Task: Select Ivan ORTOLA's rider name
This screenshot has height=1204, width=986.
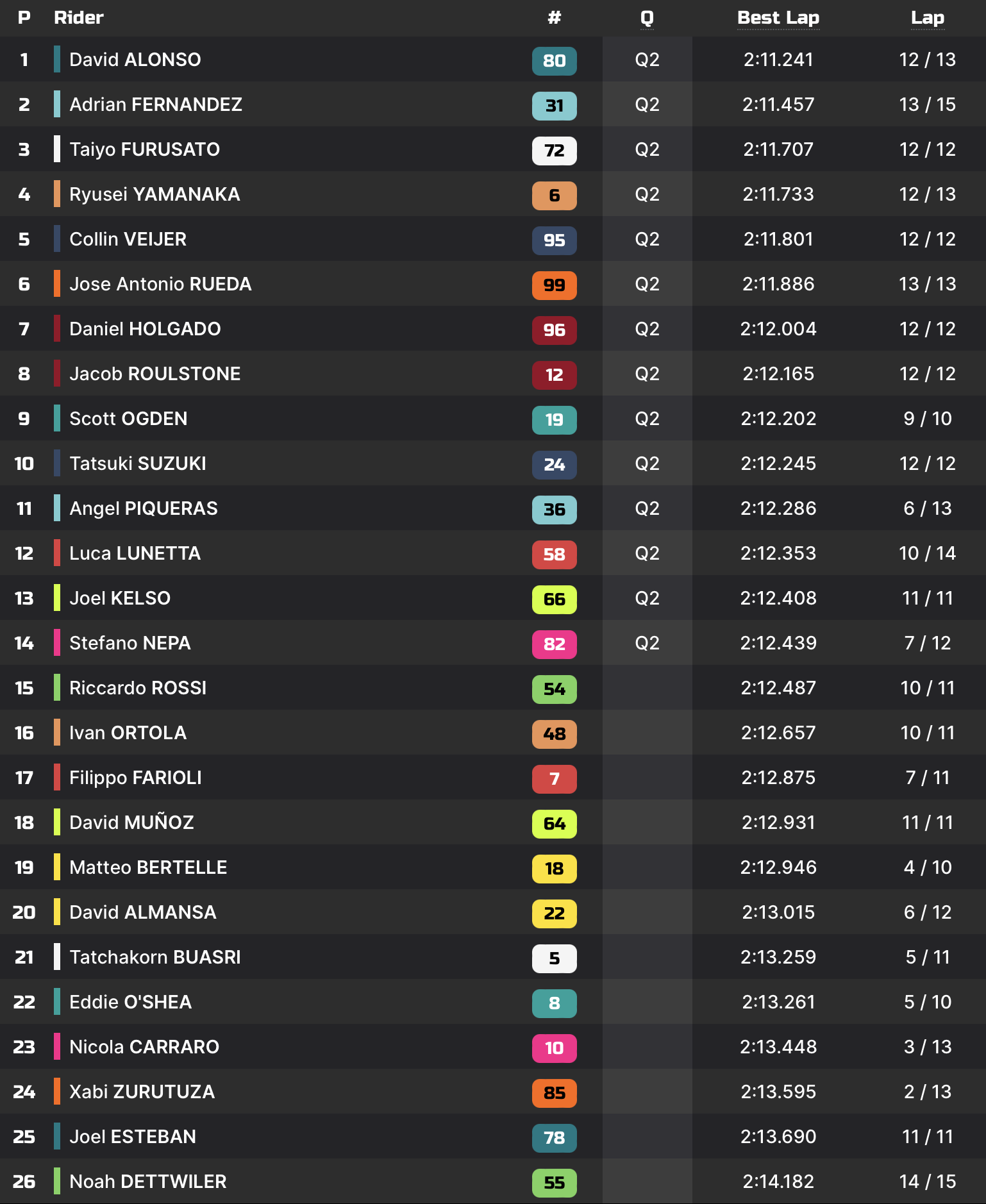Action: [128, 733]
